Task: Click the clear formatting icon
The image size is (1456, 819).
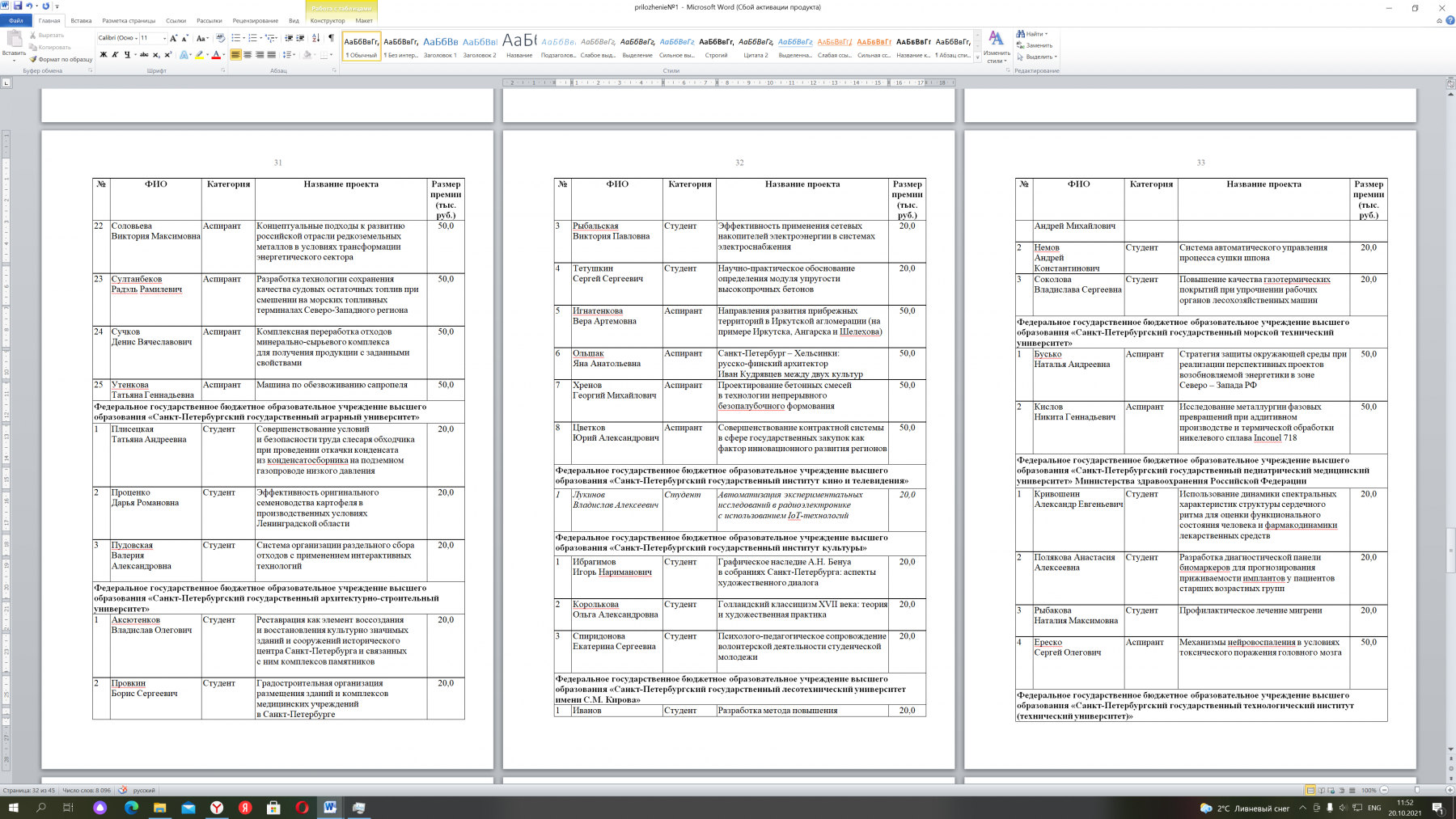Action: tap(220, 38)
